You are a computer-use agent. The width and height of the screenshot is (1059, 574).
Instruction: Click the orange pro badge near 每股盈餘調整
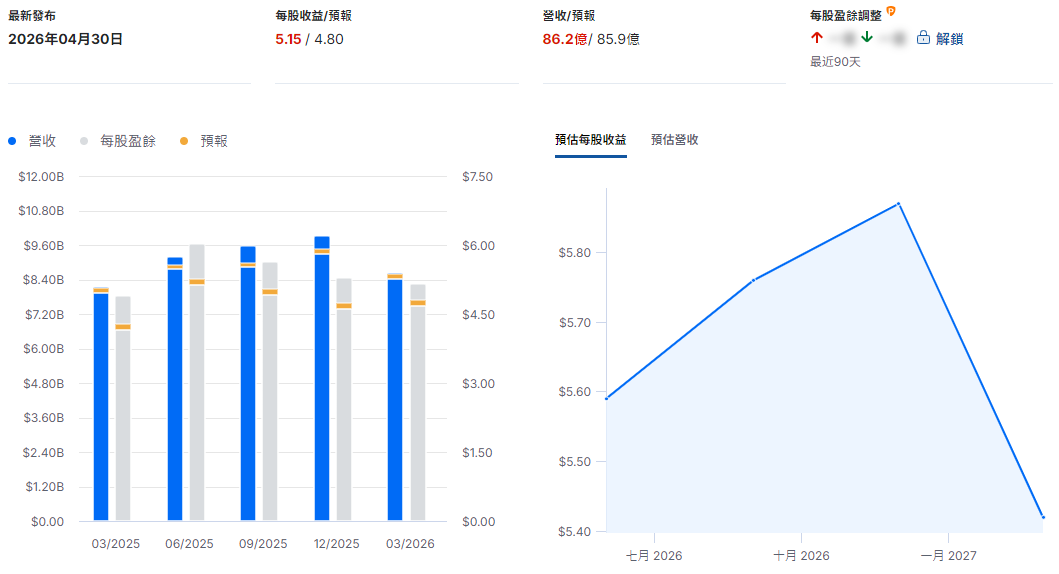(891, 11)
